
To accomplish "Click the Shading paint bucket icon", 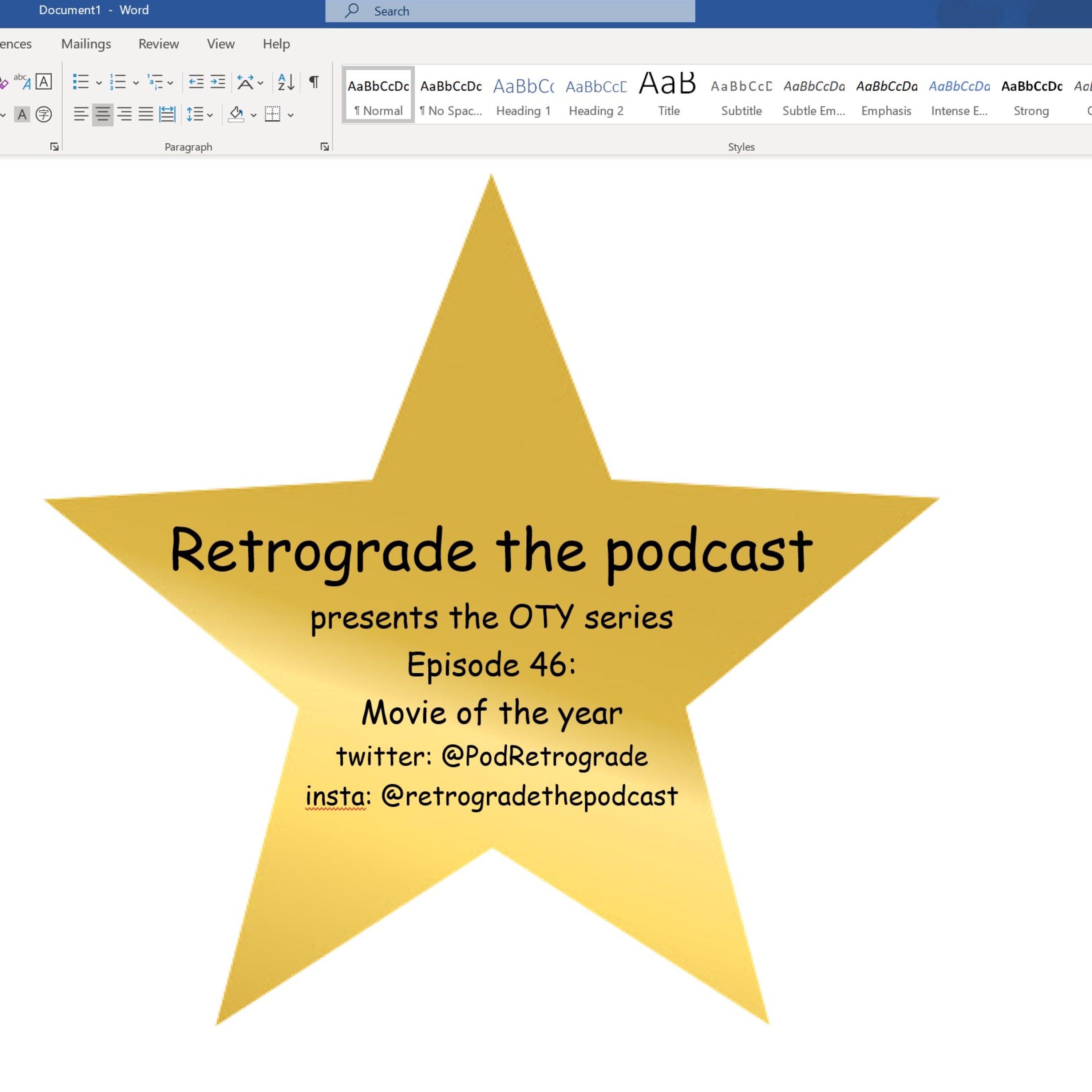I will [x=236, y=115].
